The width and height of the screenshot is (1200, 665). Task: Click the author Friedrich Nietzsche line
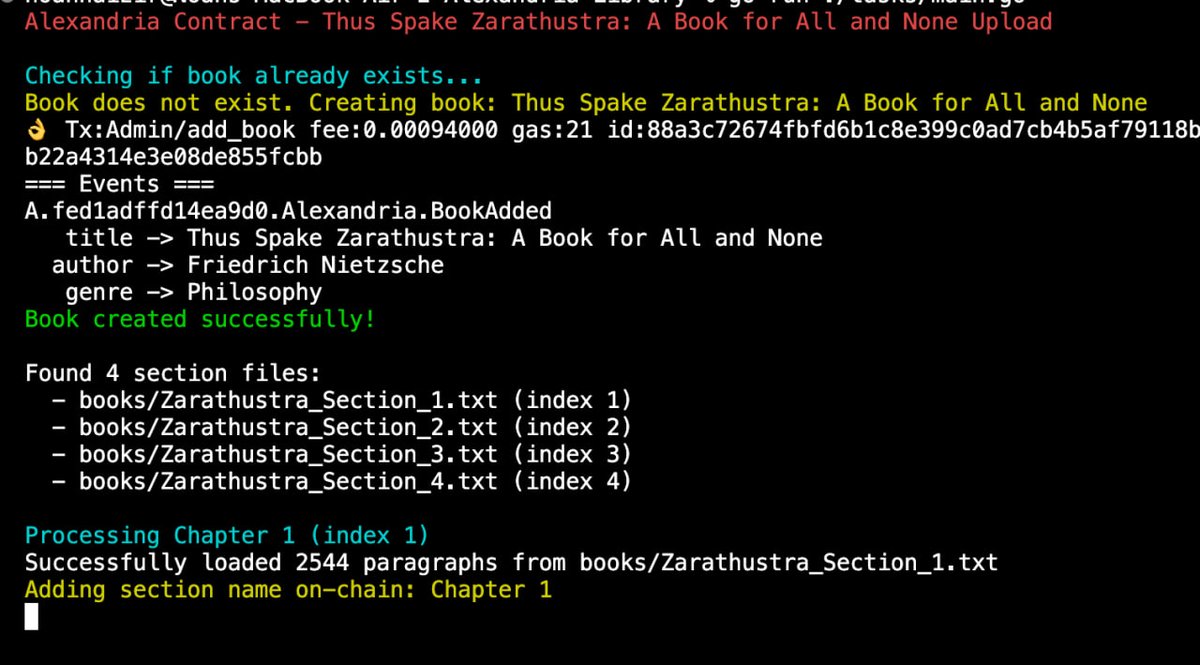click(247, 265)
